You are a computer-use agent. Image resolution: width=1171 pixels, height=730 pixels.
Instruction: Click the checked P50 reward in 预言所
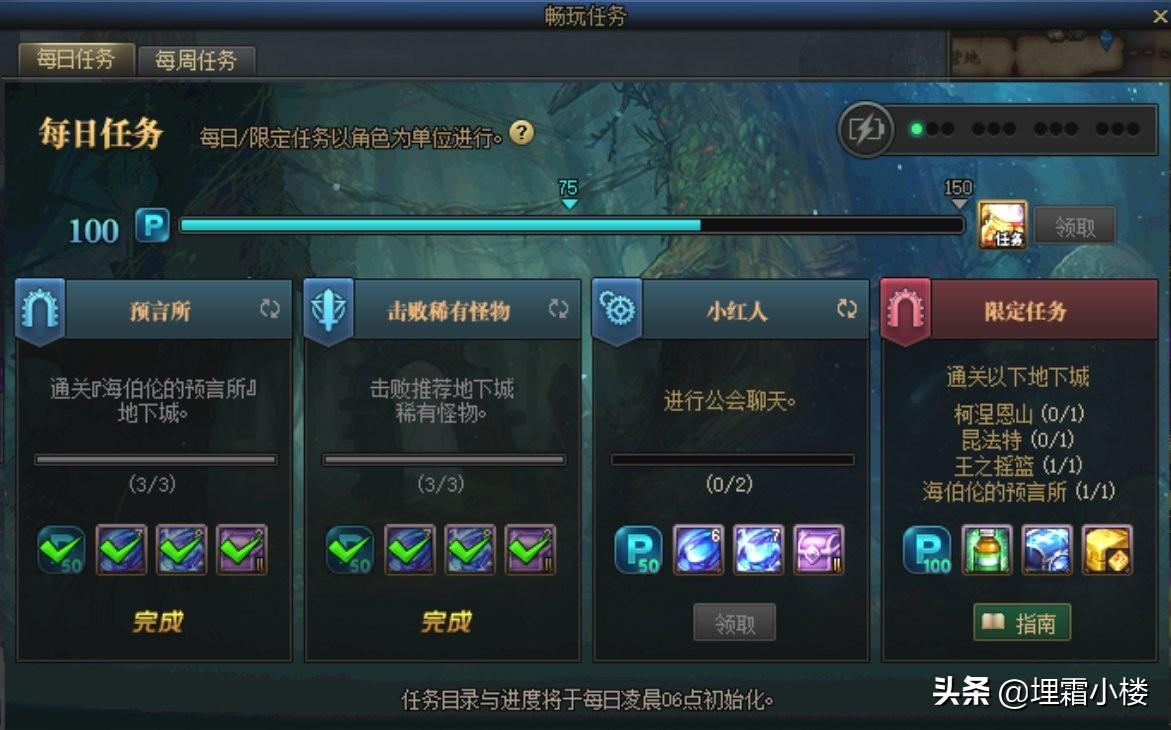[x=61, y=550]
